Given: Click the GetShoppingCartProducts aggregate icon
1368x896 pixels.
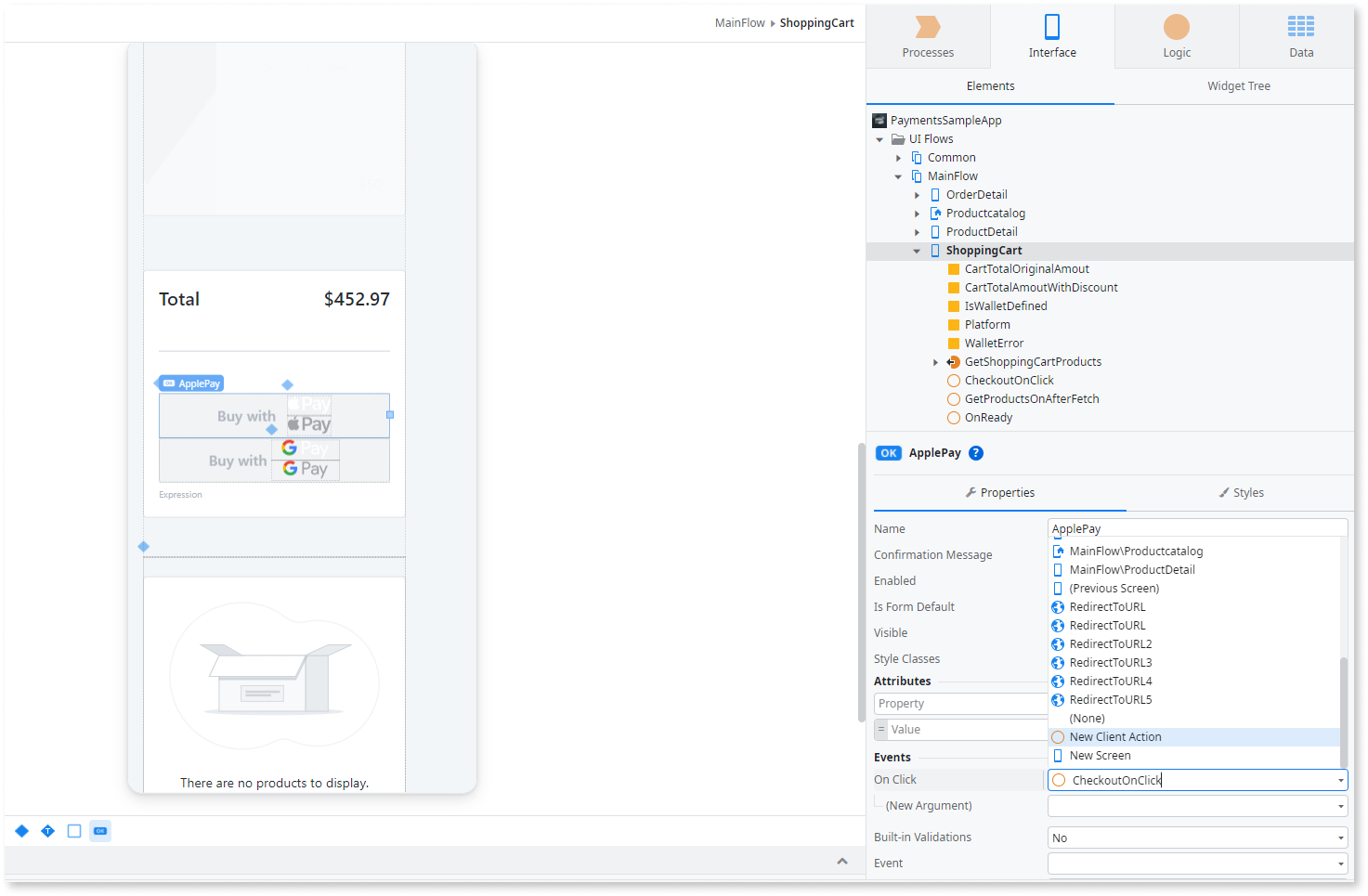Looking at the screenshot, I should (952, 361).
